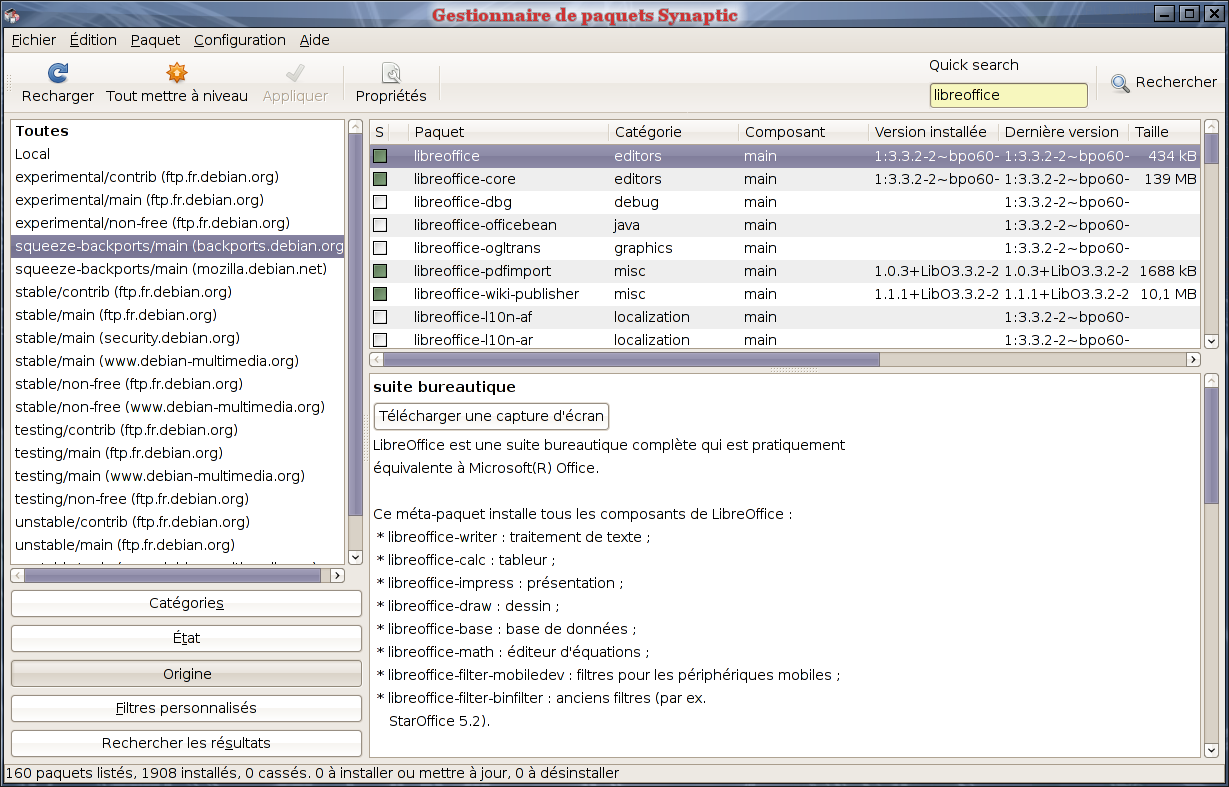Toggle the libreoffice-officebean status checkbox
This screenshot has width=1229, height=787.
380,225
